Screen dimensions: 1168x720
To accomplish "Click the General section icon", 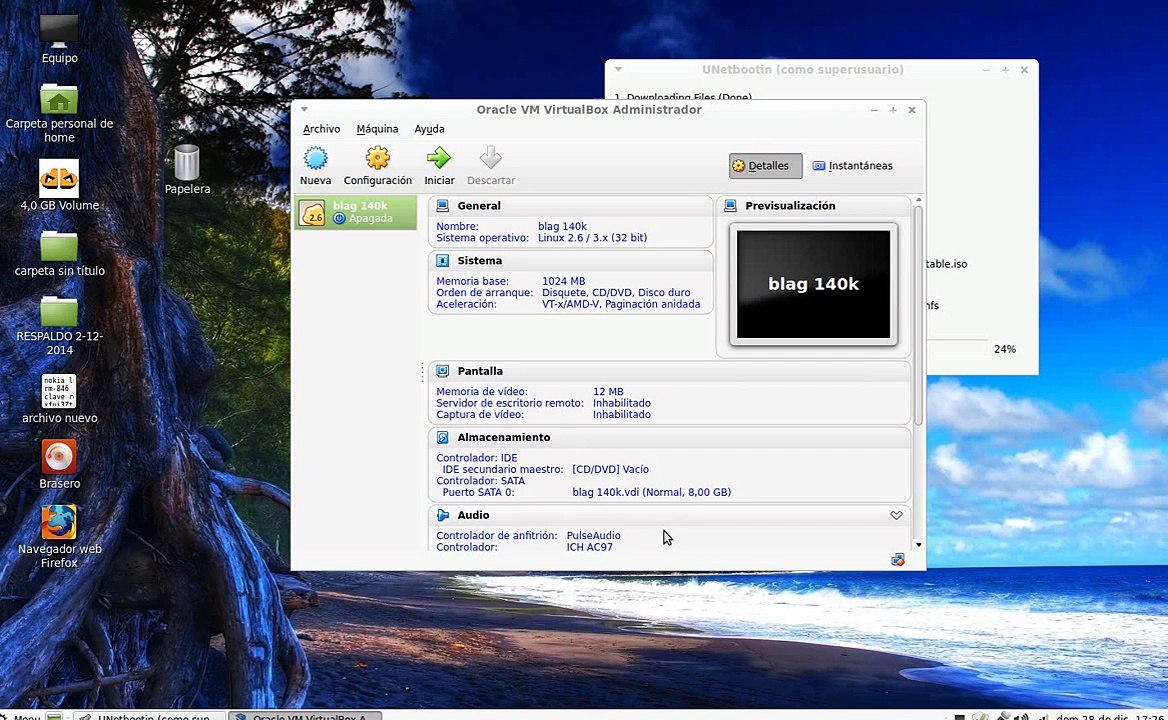I will [x=442, y=206].
